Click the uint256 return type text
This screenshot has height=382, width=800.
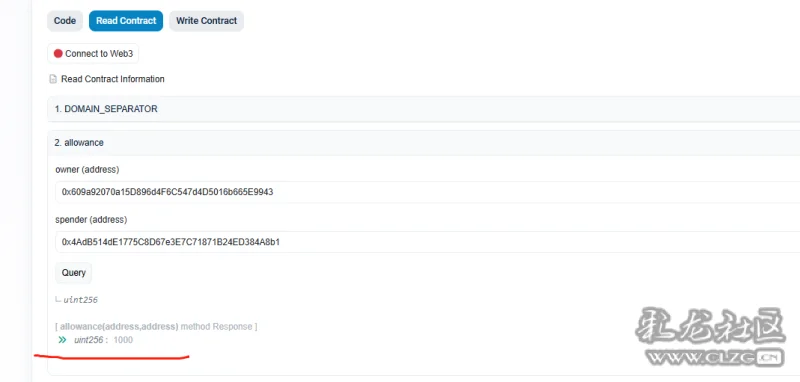coord(81,300)
